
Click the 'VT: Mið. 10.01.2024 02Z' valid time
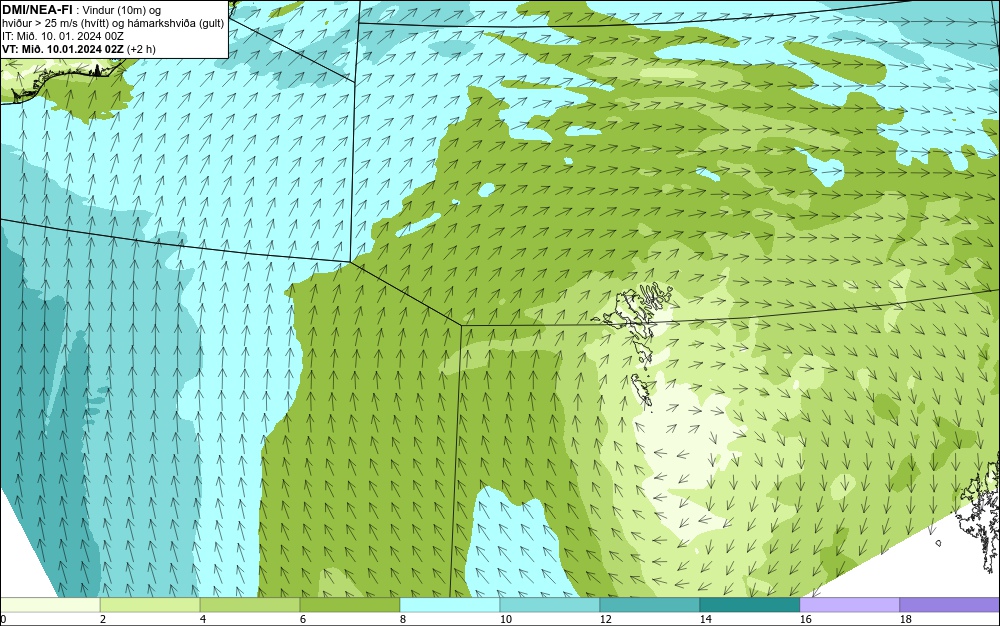pyautogui.click(x=63, y=49)
